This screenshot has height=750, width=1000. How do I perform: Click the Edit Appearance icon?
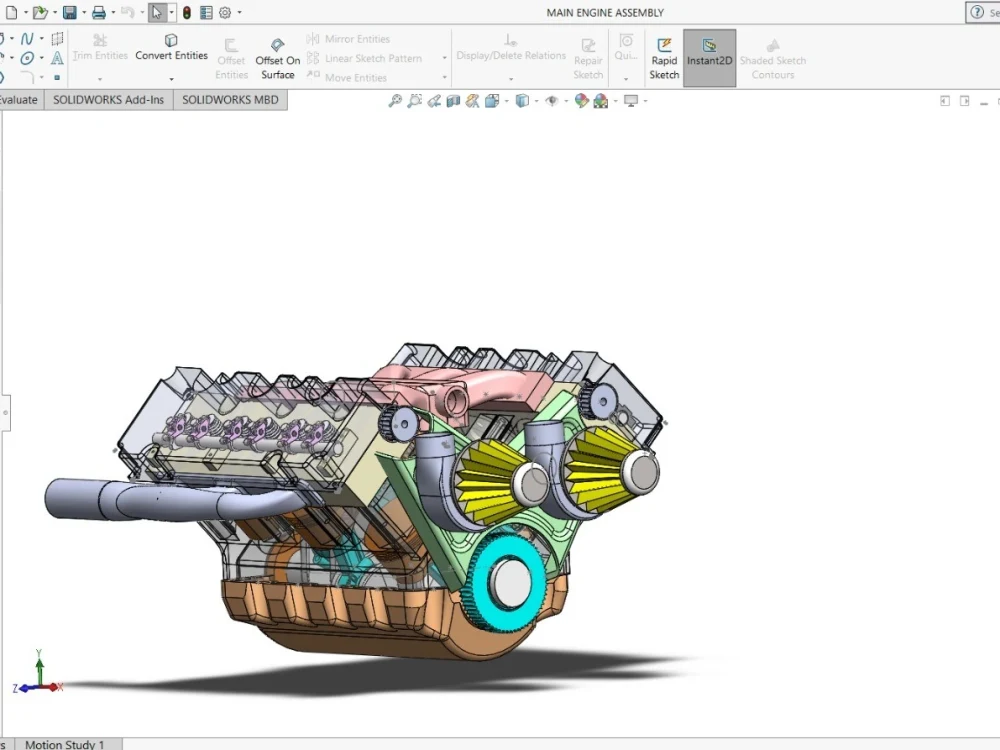581,100
